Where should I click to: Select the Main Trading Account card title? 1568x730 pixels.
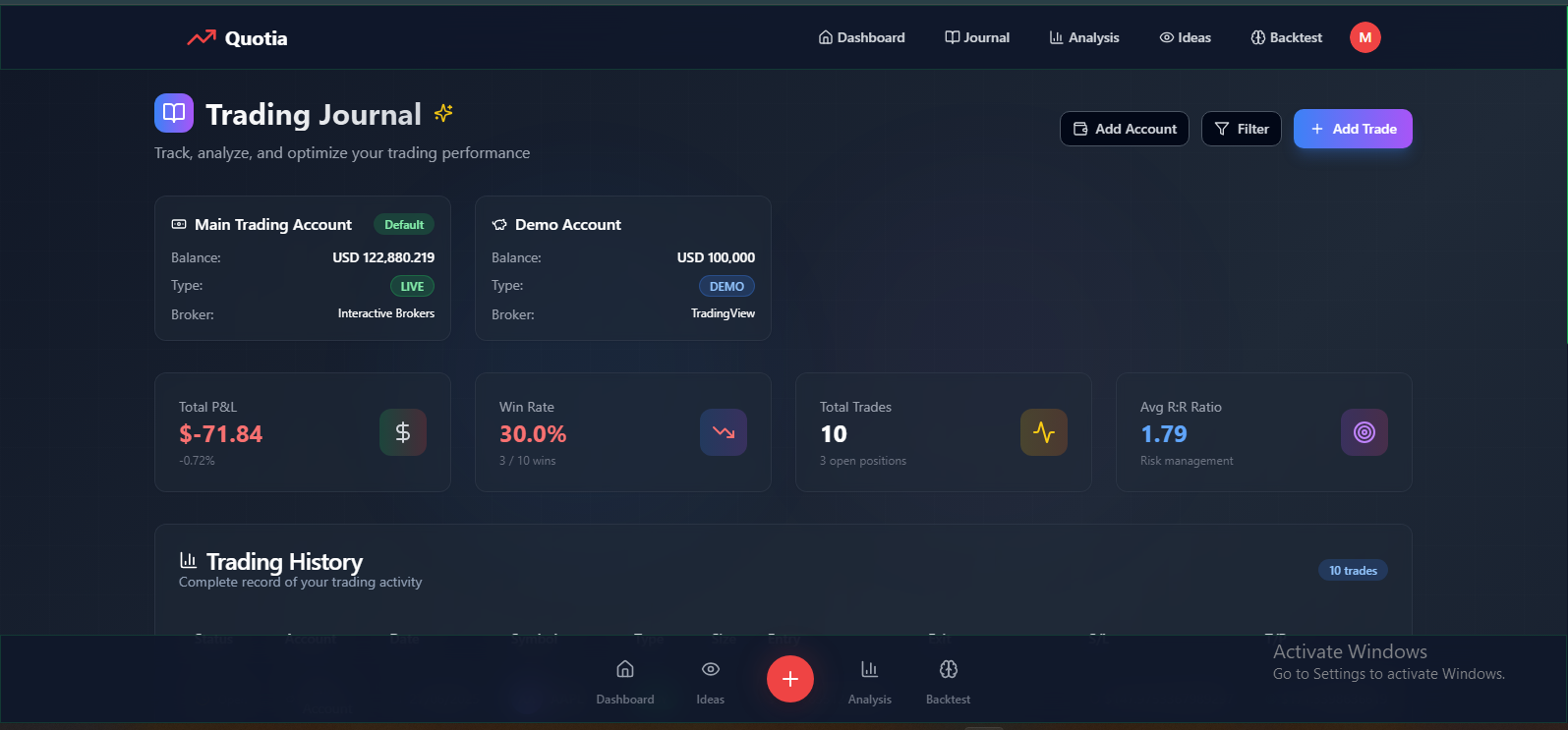(x=273, y=225)
